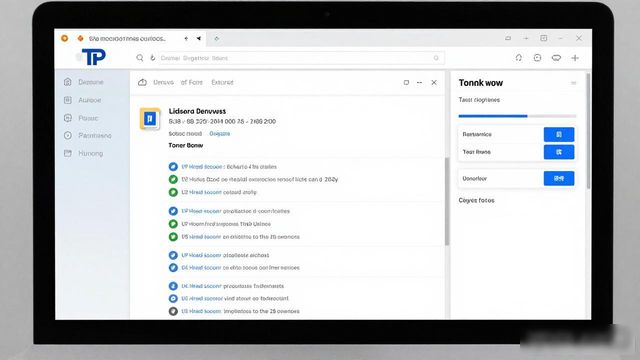Click the blue button beside Toat Itrana

pos(559,152)
